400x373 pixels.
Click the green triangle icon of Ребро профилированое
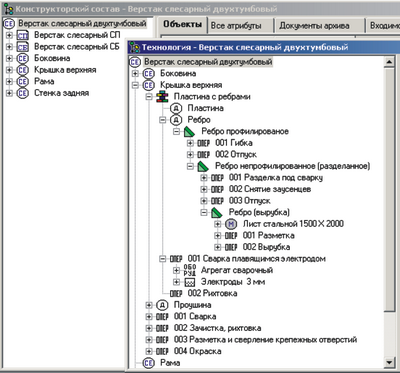[x=189, y=132]
